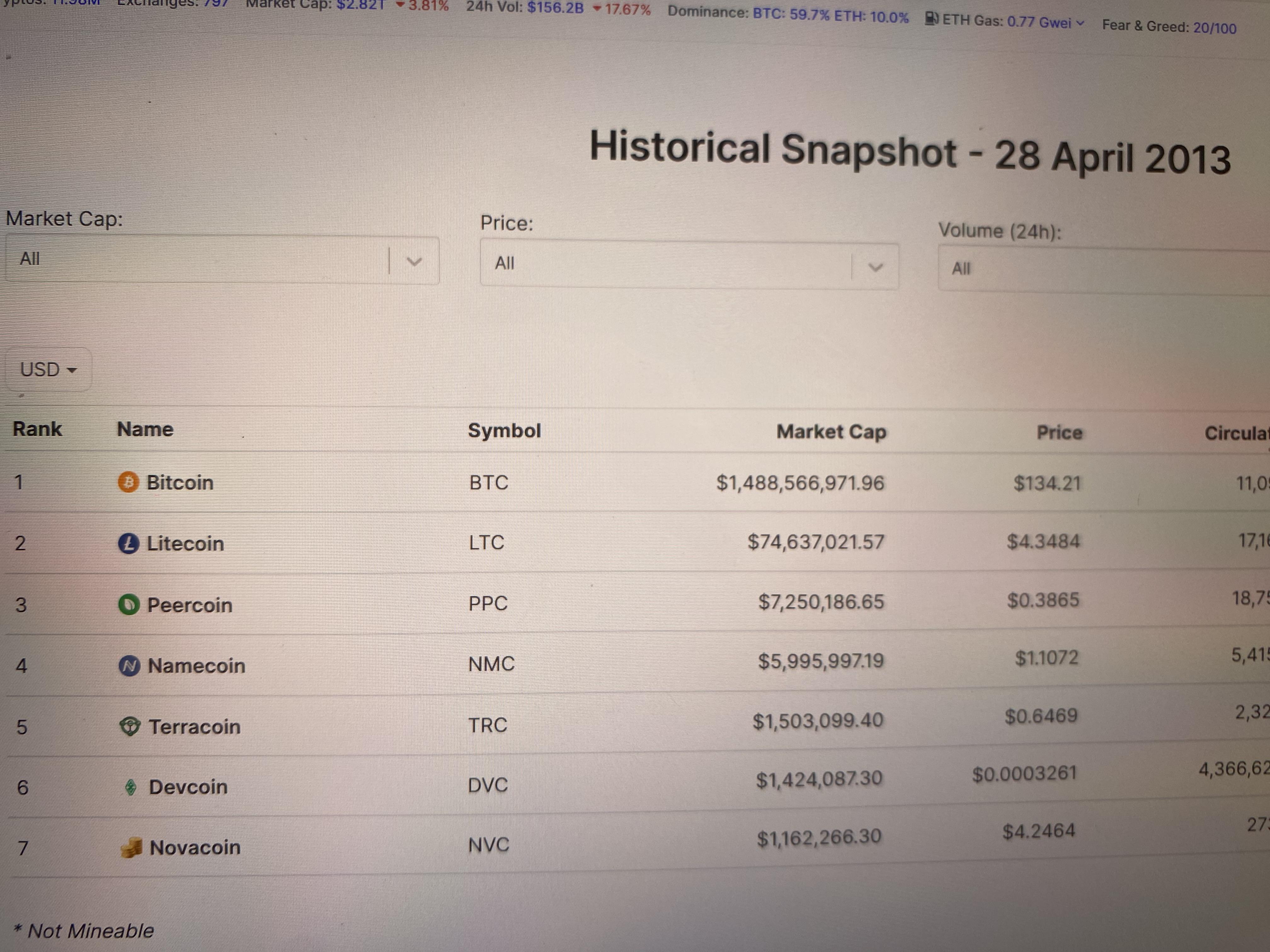Click the Bitcoin price $134.21

tap(1047, 483)
